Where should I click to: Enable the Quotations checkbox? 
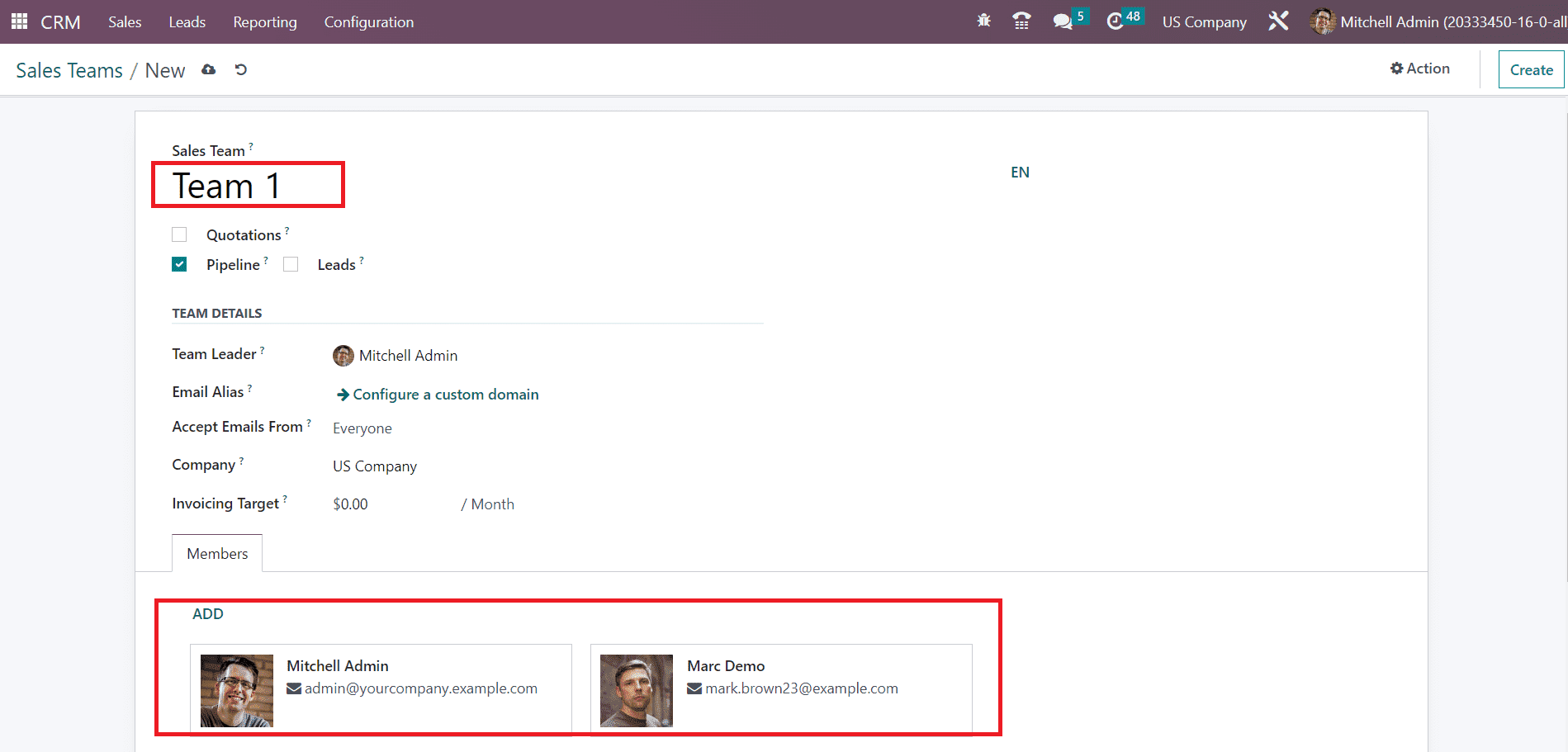(x=179, y=234)
